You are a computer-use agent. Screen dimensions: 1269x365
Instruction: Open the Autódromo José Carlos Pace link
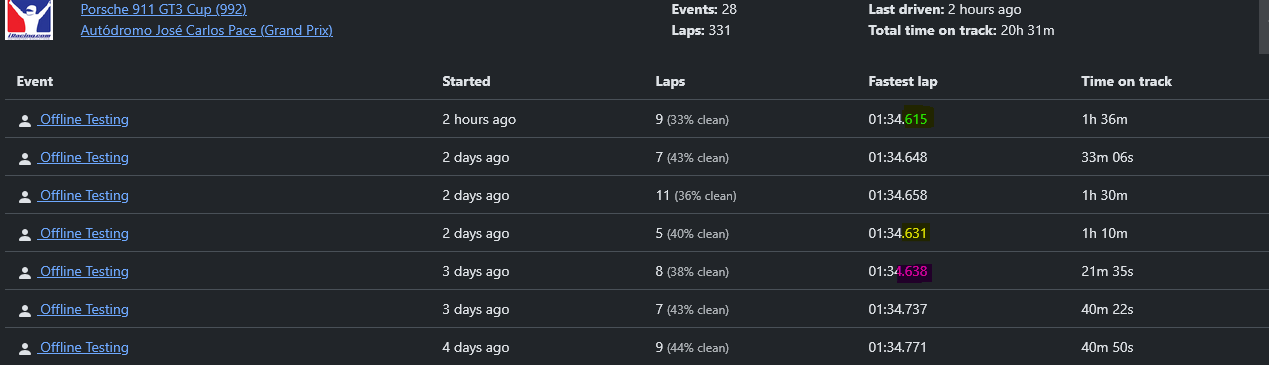coord(207,30)
